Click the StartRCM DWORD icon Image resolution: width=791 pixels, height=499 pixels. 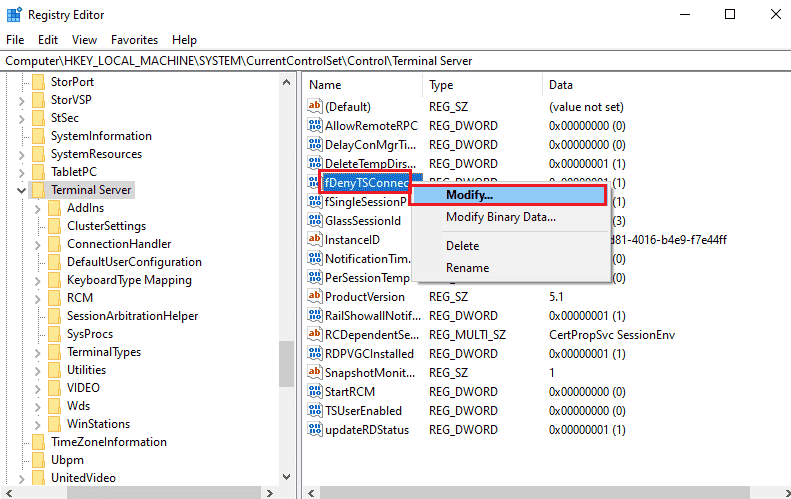(315, 391)
